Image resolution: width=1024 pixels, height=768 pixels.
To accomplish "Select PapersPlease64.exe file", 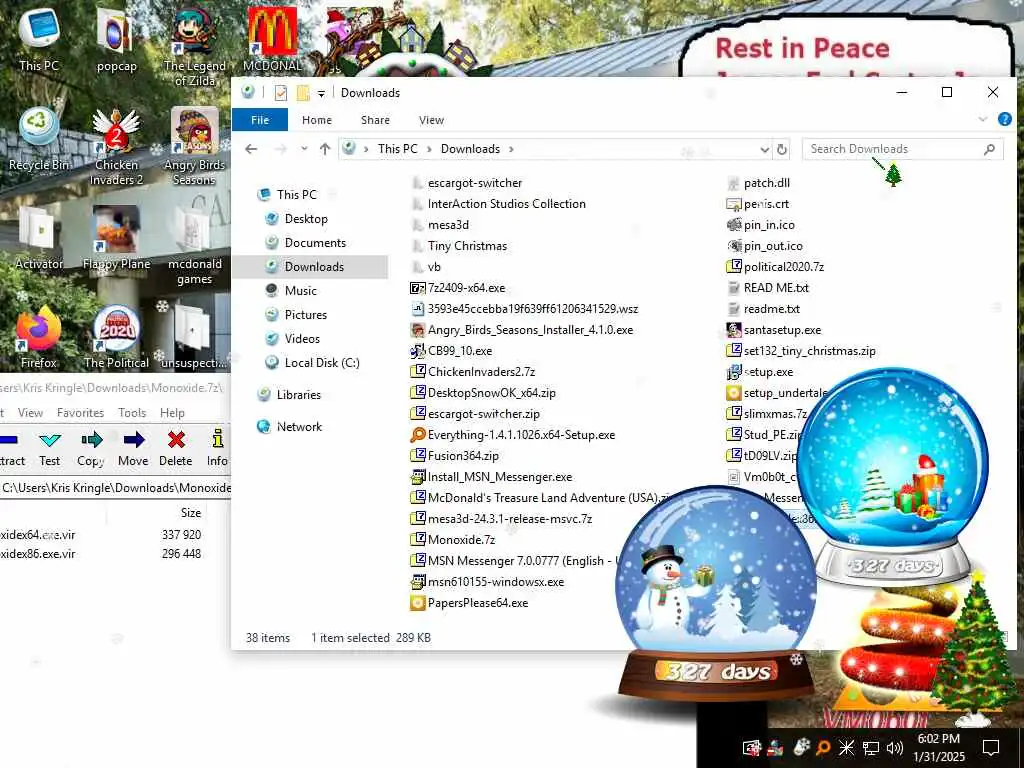I will pyautogui.click(x=478, y=603).
